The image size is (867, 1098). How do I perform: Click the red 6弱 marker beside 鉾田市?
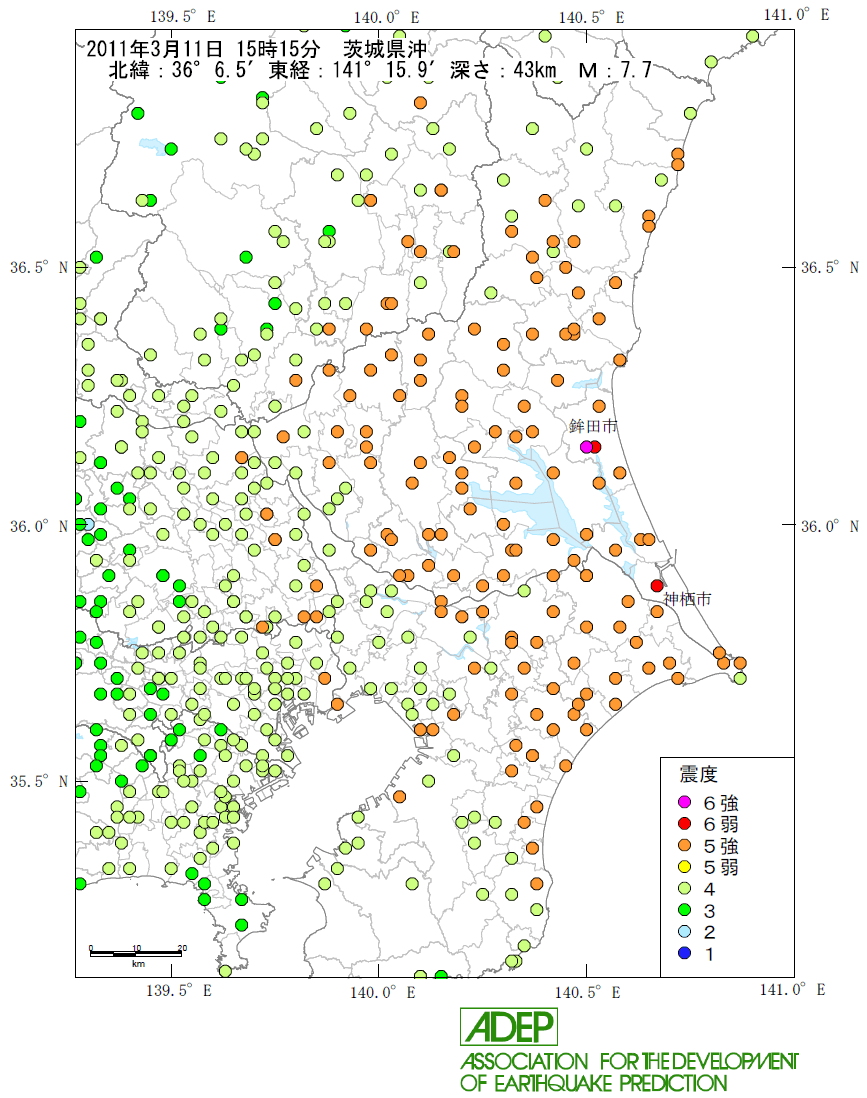point(595,447)
